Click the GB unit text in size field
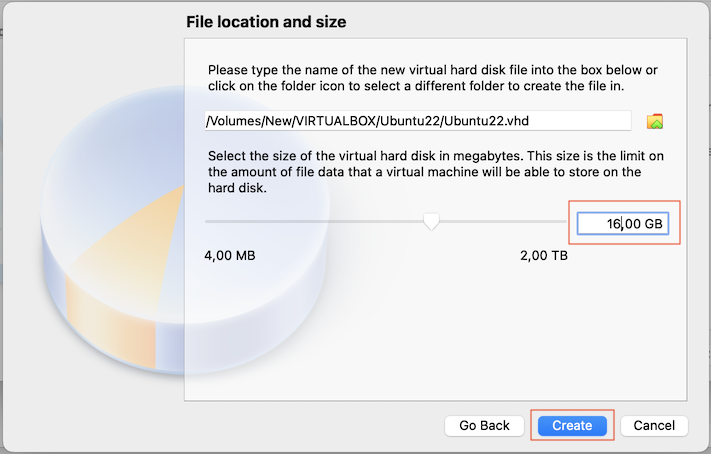The height and width of the screenshot is (454, 711). tap(653, 224)
